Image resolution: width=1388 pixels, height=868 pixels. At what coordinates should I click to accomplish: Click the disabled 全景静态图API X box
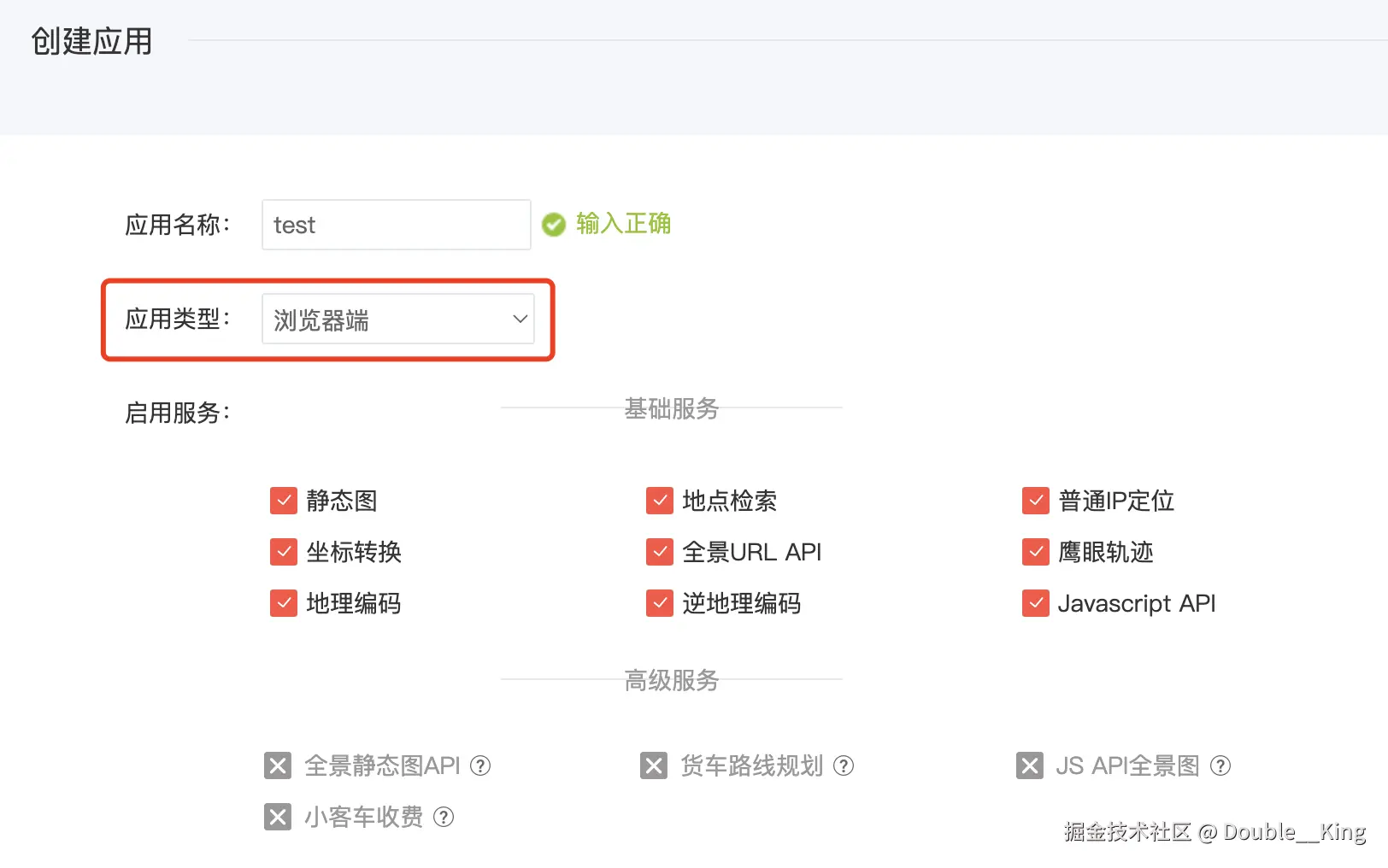coord(278,765)
